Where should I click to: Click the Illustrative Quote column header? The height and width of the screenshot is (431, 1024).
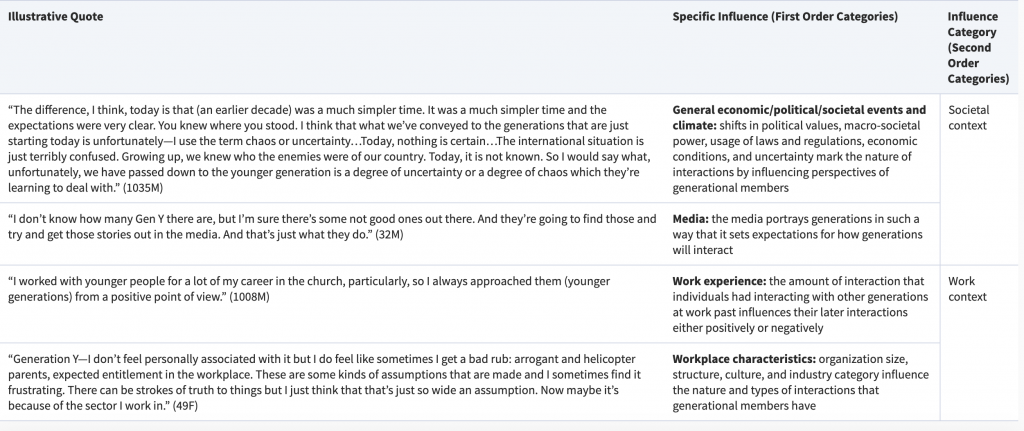(x=56, y=17)
